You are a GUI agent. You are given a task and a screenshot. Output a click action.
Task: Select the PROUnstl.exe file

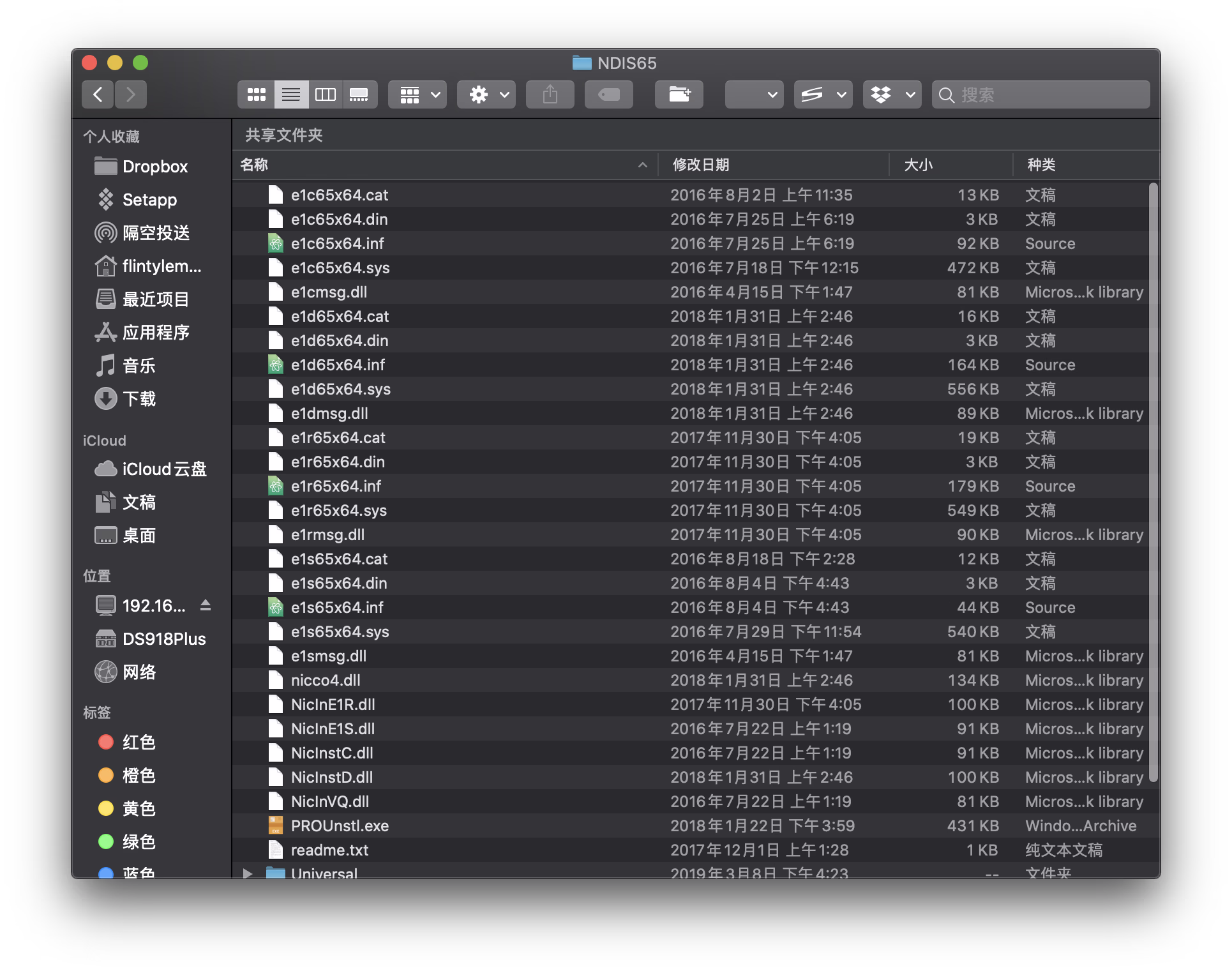click(340, 826)
